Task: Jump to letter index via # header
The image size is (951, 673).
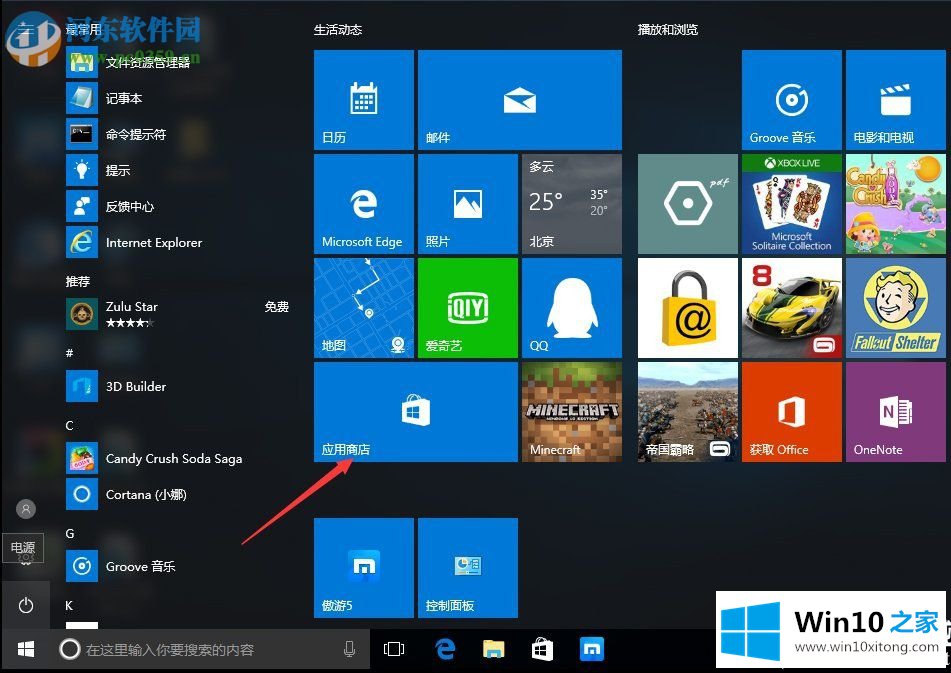Action: (70, 353)
